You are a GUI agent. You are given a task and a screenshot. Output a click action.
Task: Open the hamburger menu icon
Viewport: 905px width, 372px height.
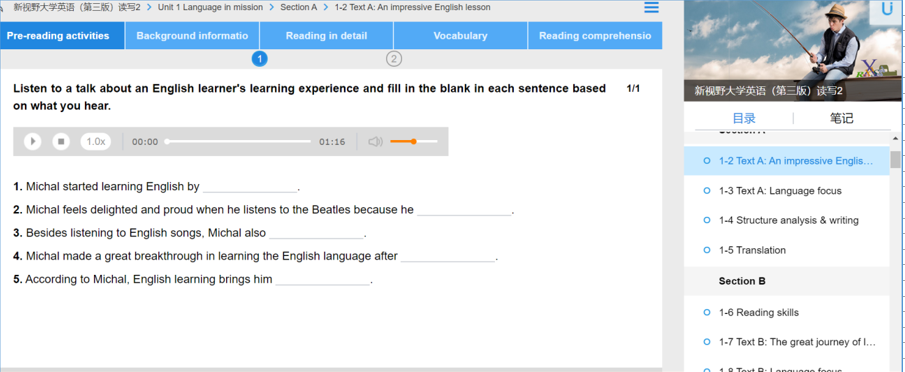[x=651, y=7]
